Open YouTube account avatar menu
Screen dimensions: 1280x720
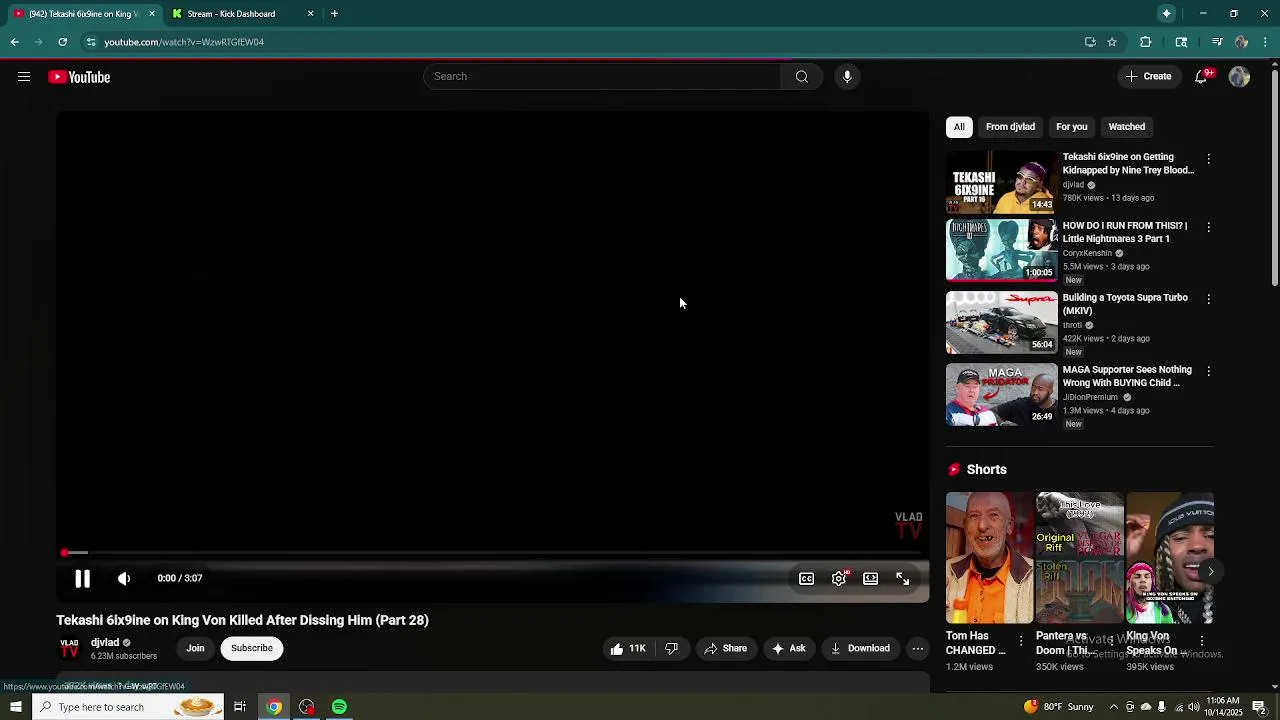point(1239,77)
